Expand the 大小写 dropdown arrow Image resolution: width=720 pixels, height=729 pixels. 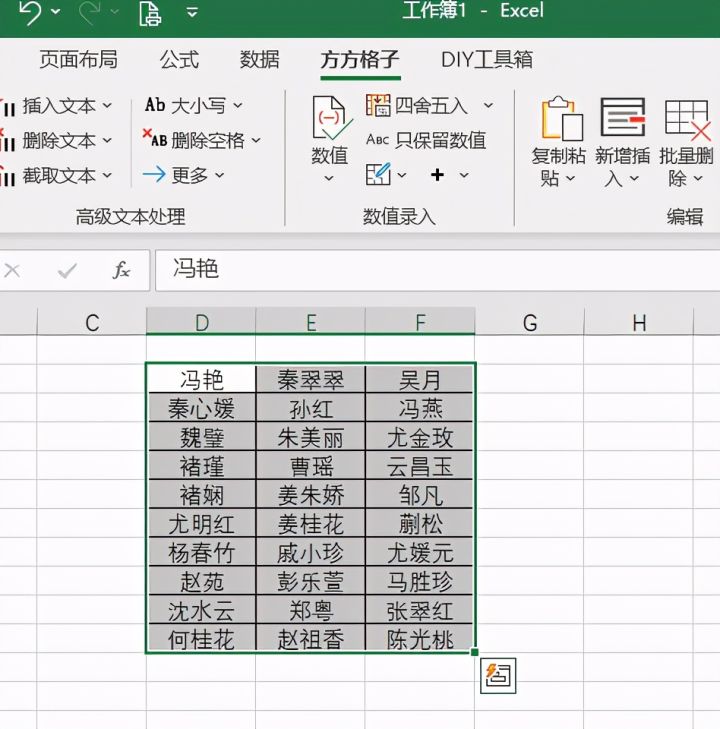click(238, 106)
